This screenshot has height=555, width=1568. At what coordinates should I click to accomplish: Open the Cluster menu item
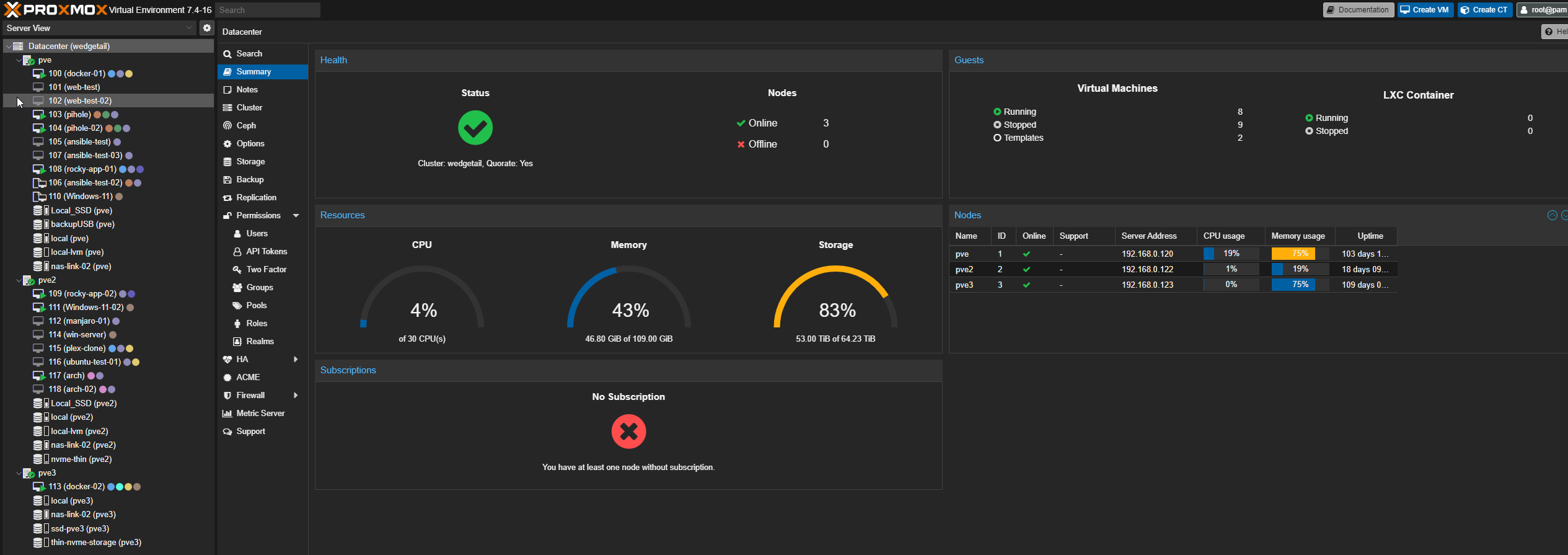(249, 108)
